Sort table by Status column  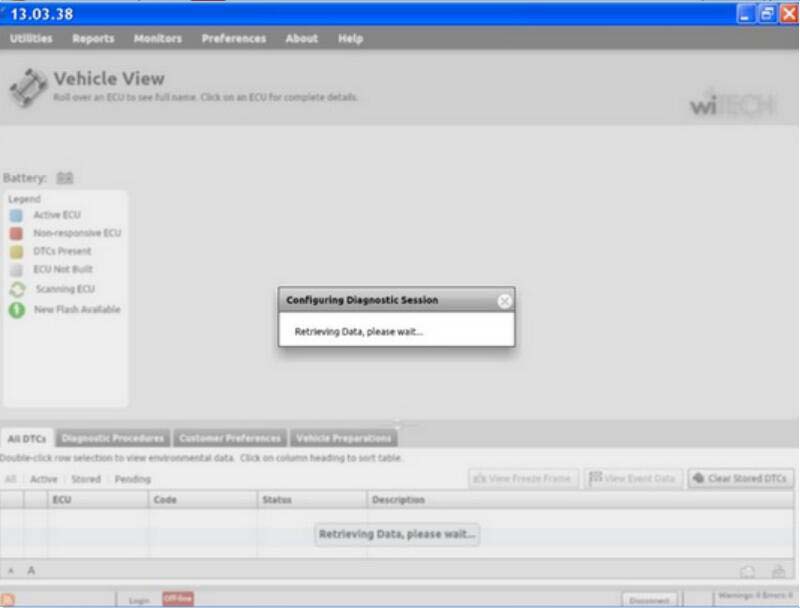tap(312, 500)
